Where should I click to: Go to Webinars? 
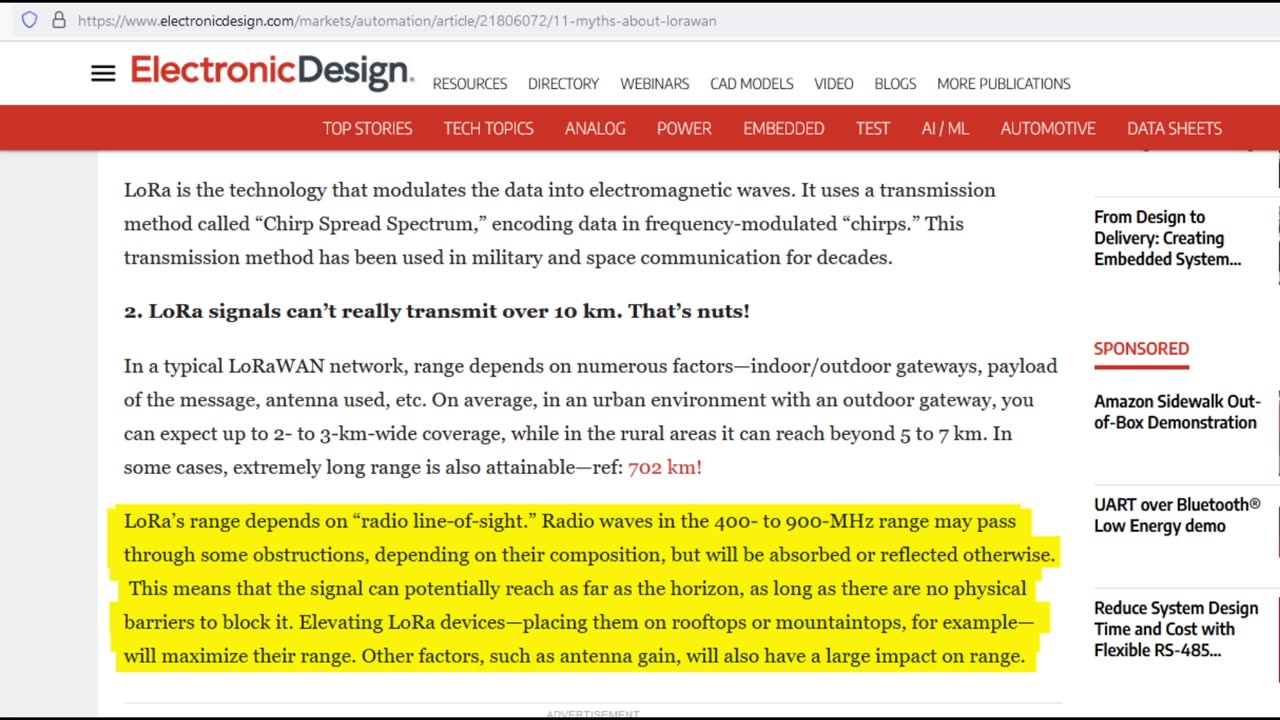(x=655, y=84)
